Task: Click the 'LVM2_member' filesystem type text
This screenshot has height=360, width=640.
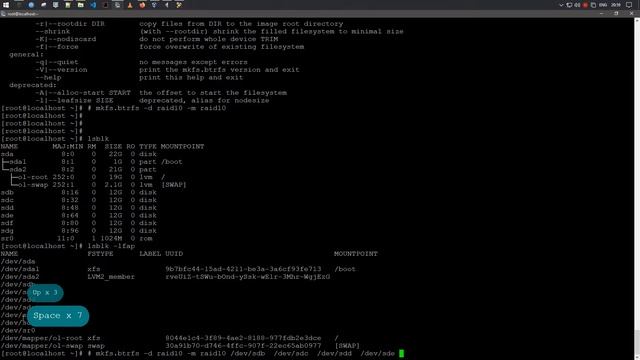Action: pos(111,277)
